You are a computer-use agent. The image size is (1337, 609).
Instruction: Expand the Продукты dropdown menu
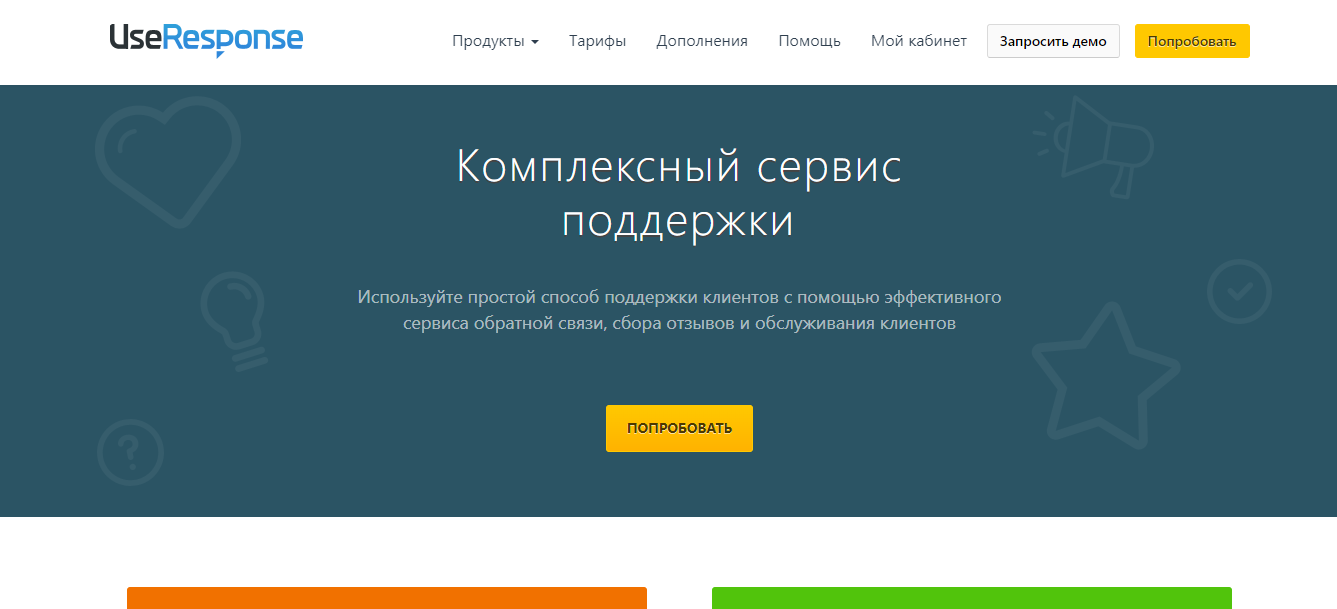(x=495, y=41)
